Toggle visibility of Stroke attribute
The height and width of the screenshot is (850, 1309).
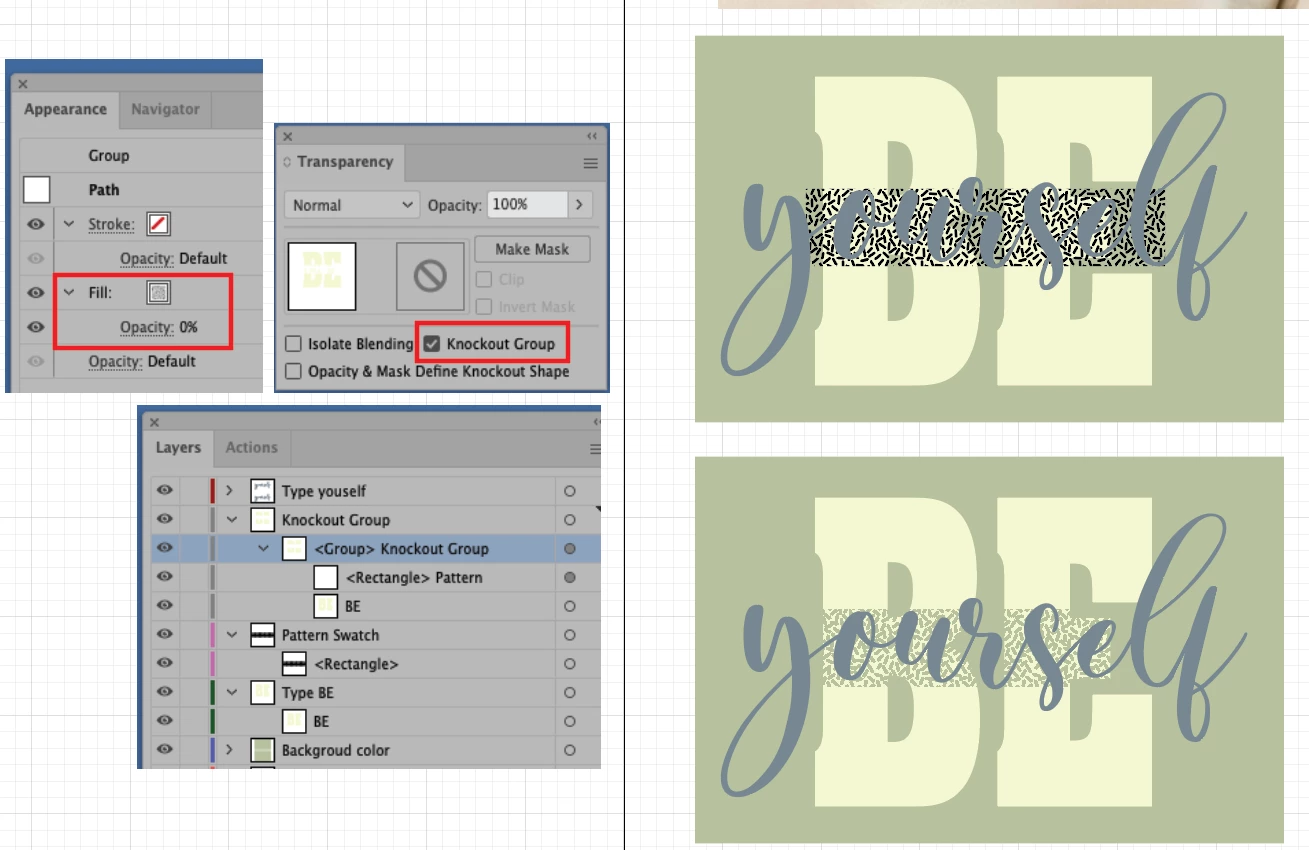click(36, 224)
